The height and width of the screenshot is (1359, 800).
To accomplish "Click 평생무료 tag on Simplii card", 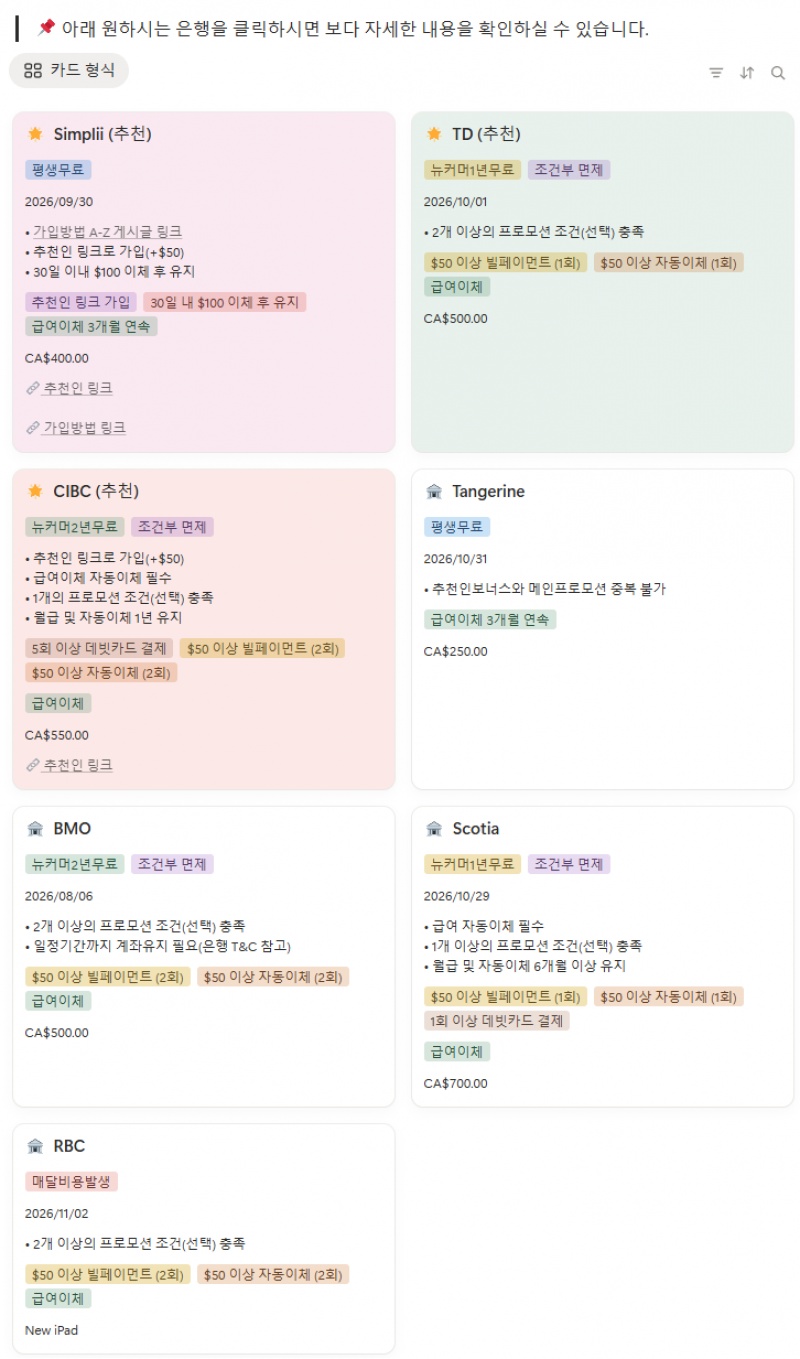I will click(x=58, y=170).
